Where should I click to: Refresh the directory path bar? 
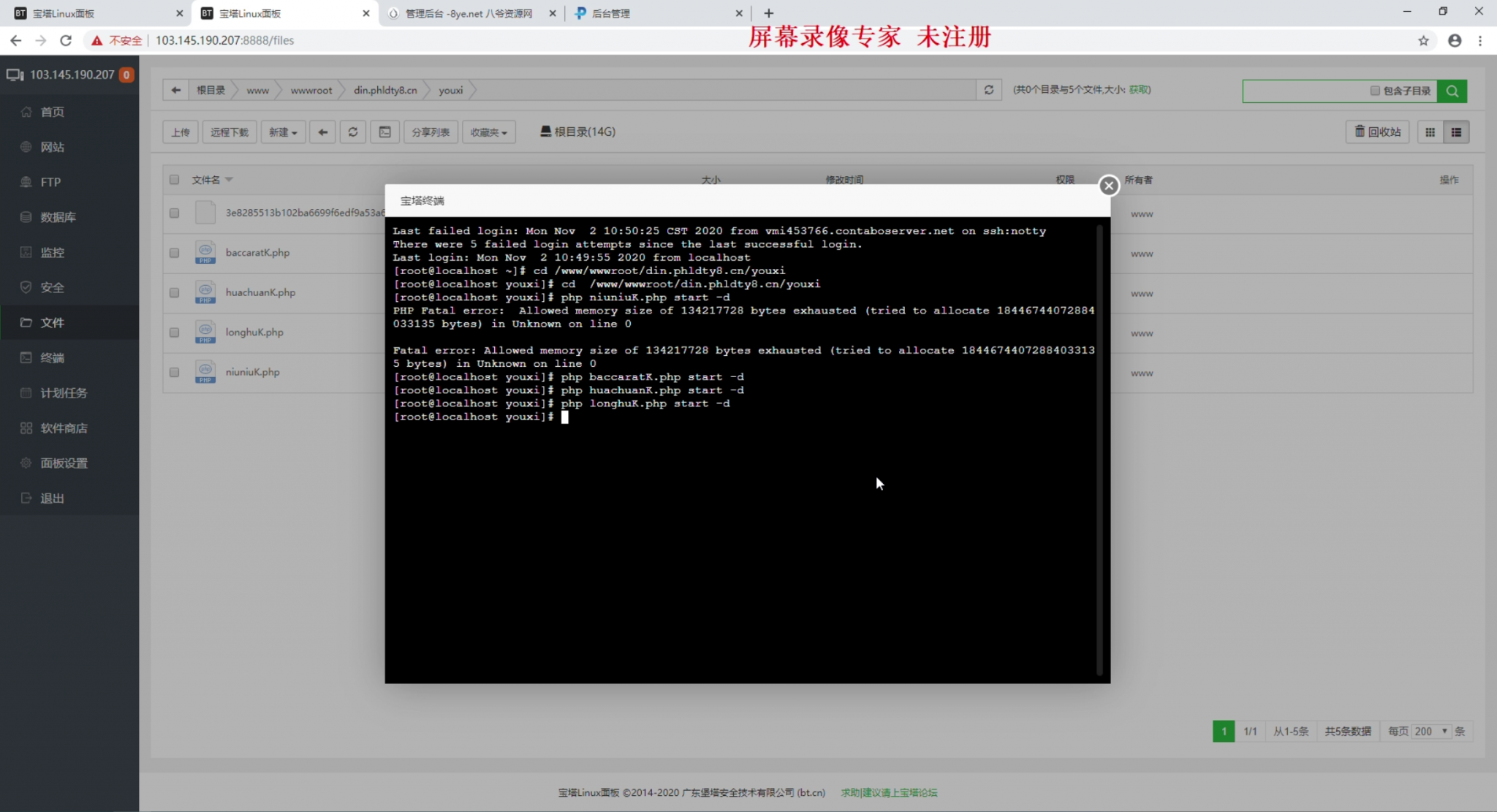pyautogui.click(x=988, y=90)
